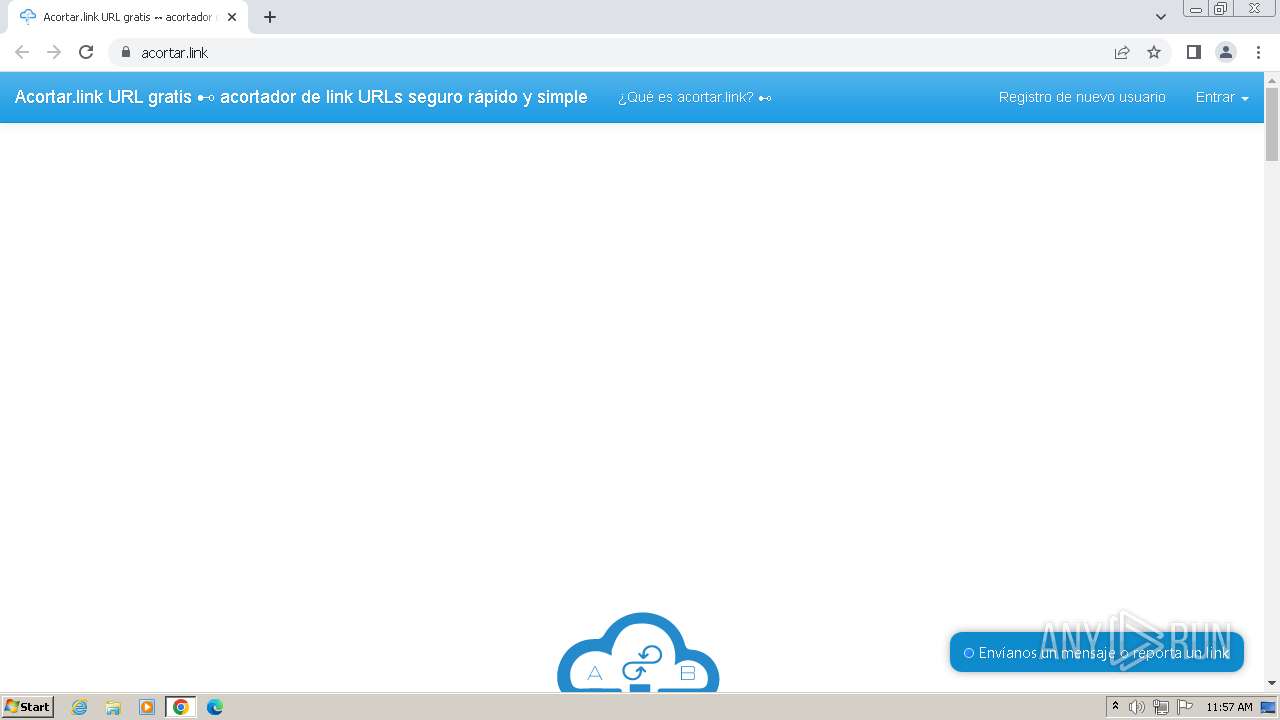This screenshot has width=1280, height=720.
Task: Reload the page with the refresh icon
Action: pyautogui.click(x=86, y=52)
